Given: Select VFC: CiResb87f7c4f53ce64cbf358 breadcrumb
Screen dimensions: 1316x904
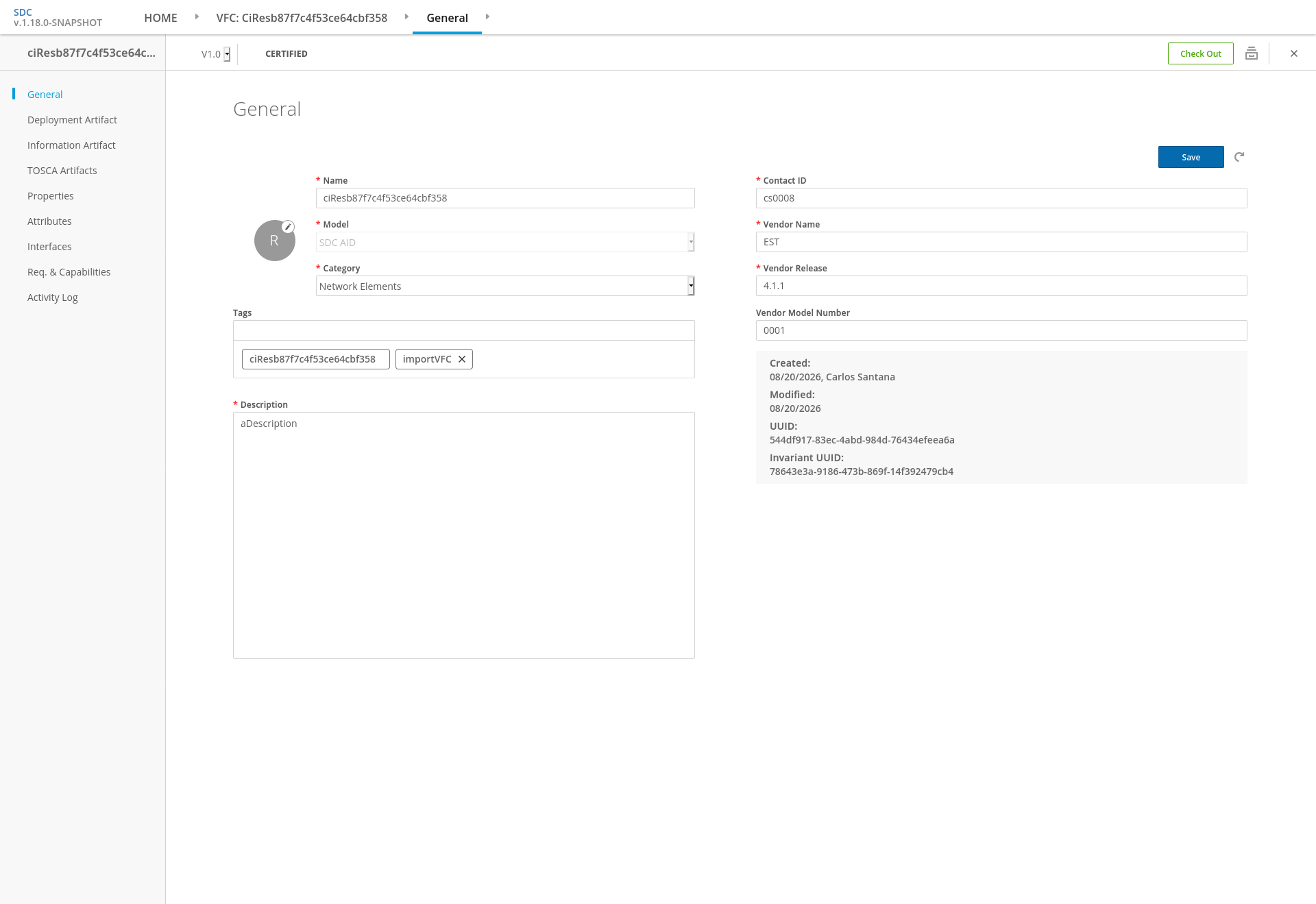Looking at the screenshot, I should tap(302, 18).
